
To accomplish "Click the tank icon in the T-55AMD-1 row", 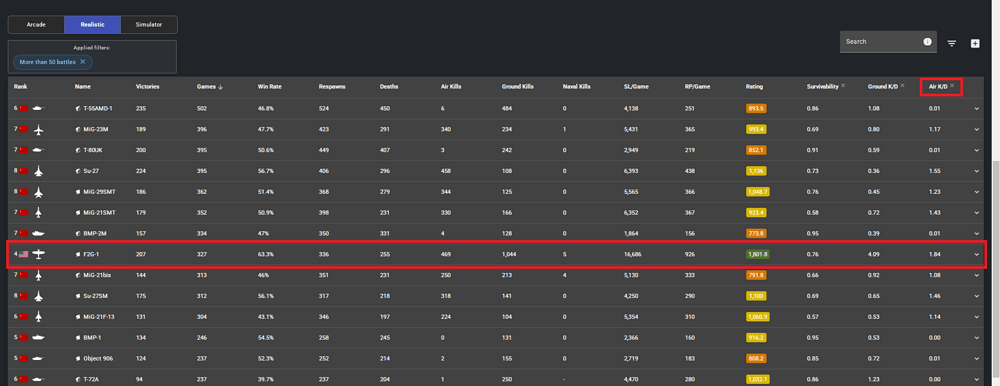I will (39, 109).
